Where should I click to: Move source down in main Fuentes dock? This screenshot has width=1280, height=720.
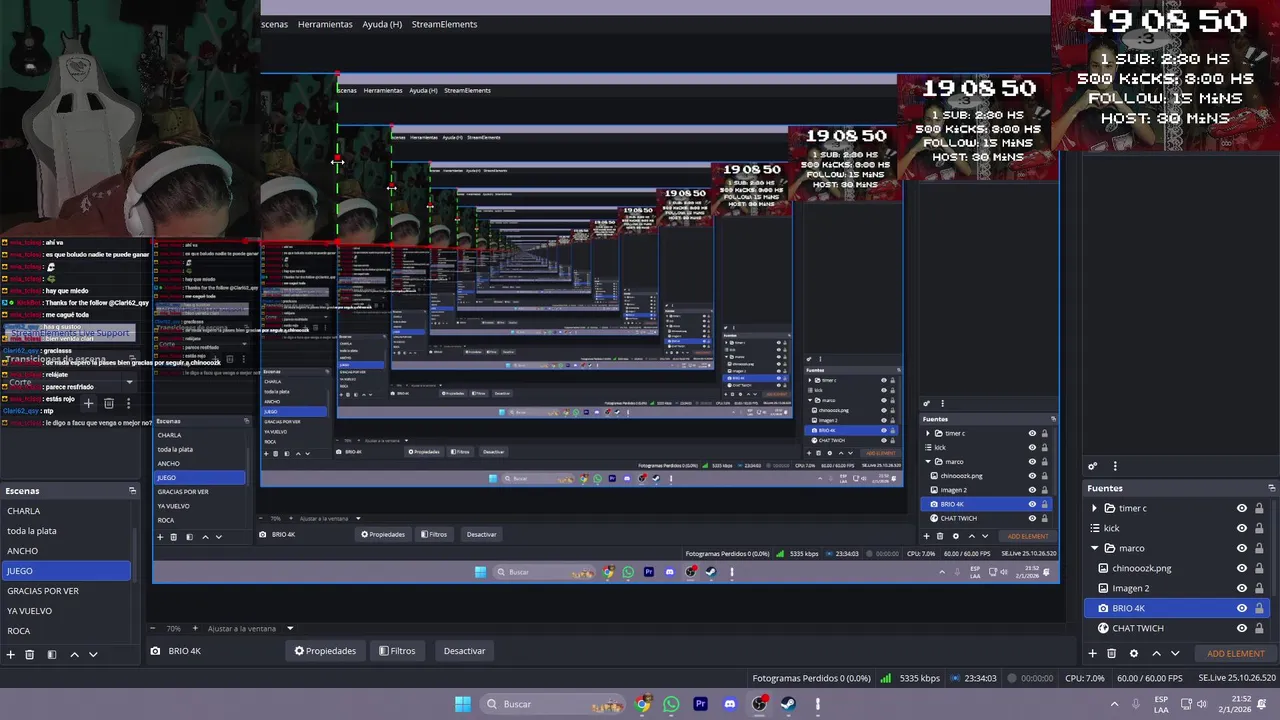pyautogui.click(x=1175, y=653)
